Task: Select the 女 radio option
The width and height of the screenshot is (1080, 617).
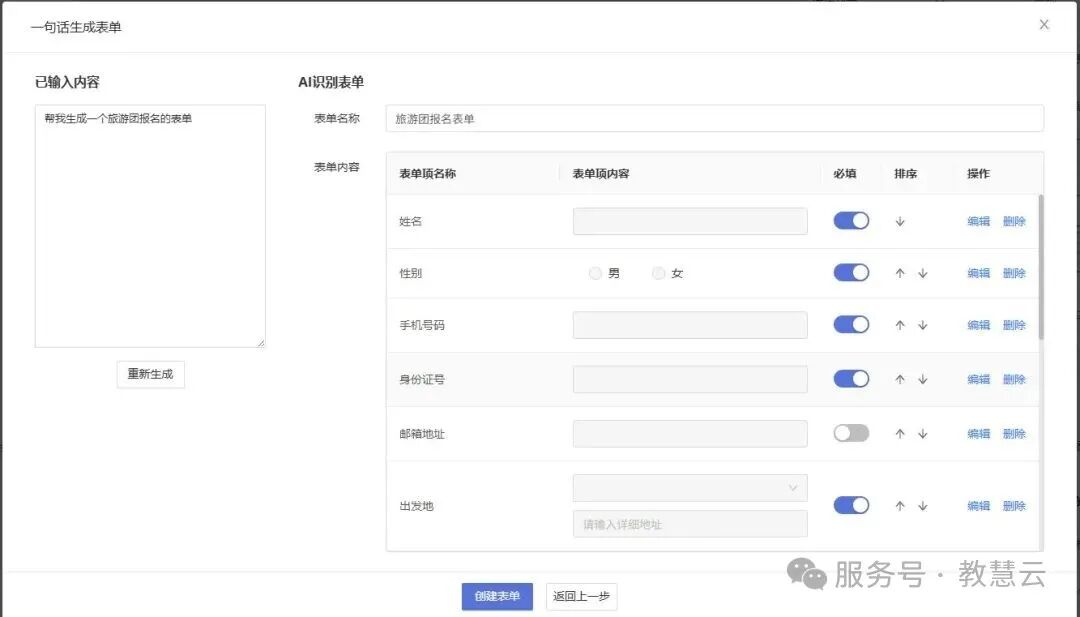Action: (658, 273)
